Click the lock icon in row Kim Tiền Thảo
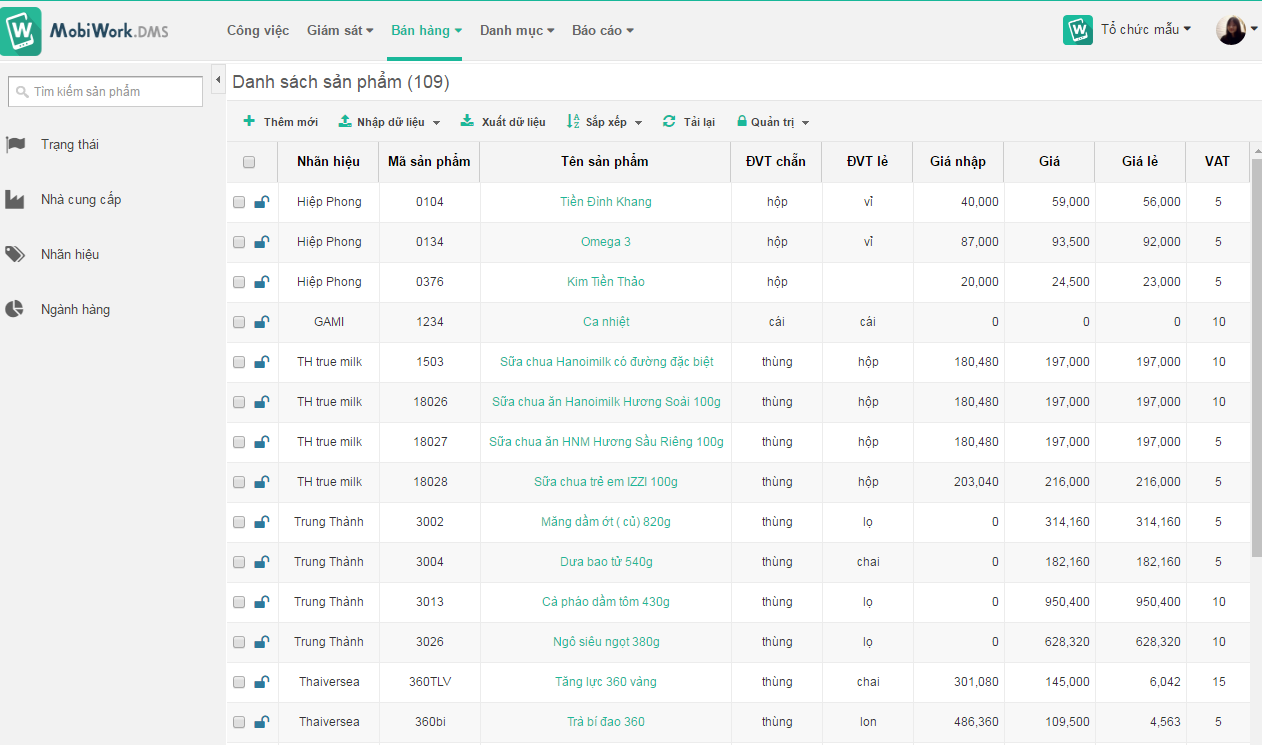 [x=261, y=282]
